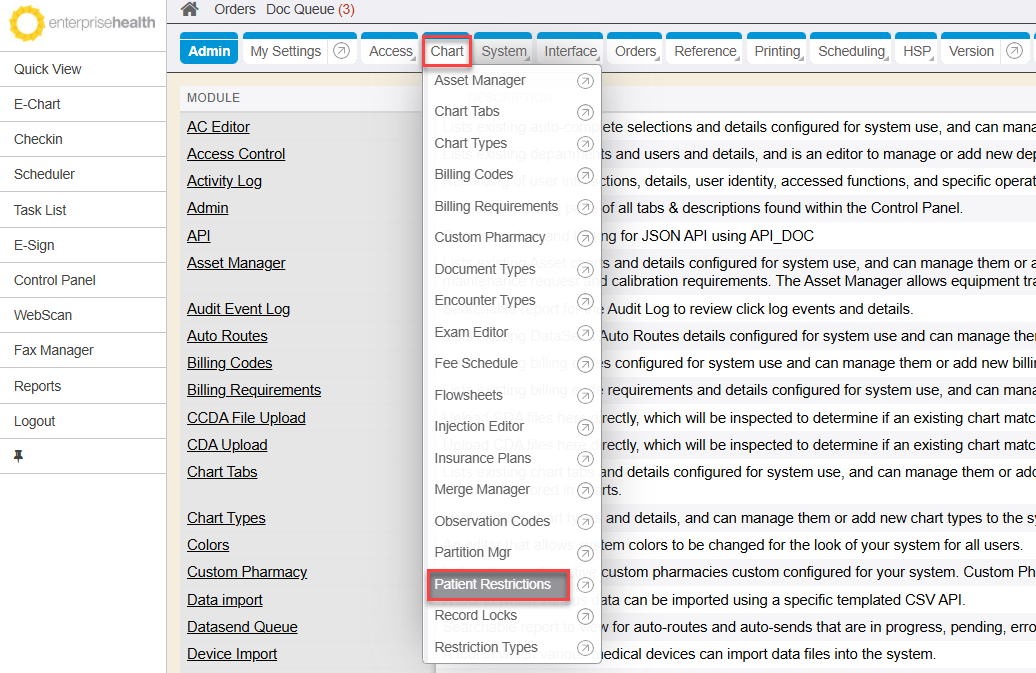Click the pop-out arrow icon next to Version
Image resolution: width=1036 pixels, height=673 pixels.
[1014, 51]
